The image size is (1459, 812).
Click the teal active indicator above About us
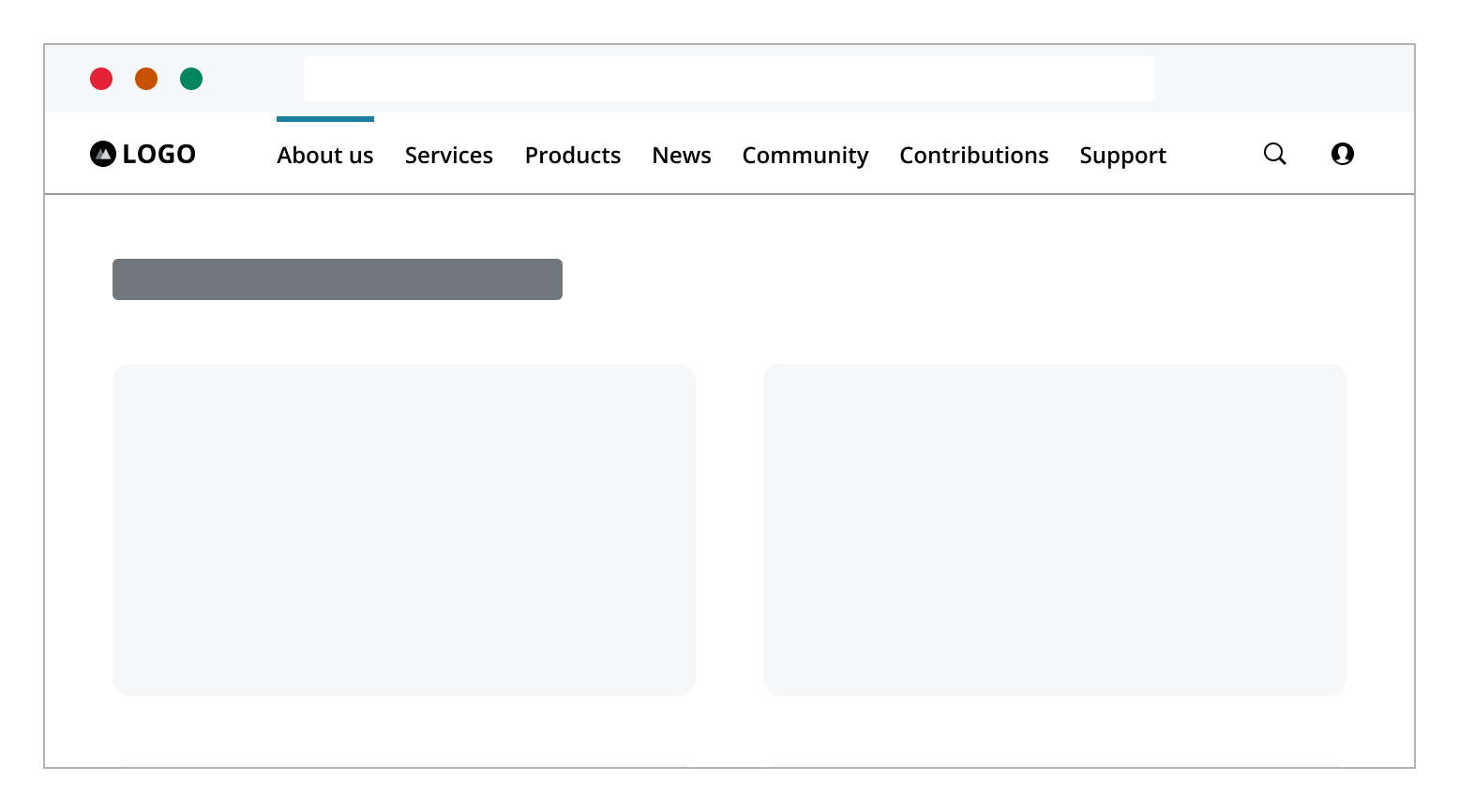[324, 119]
